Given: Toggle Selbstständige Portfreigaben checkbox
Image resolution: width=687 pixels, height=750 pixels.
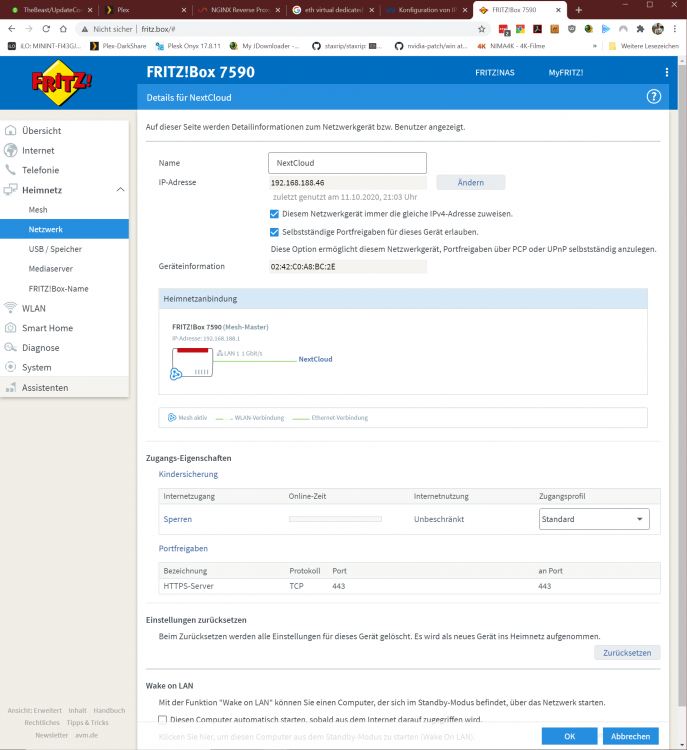Looking at the screenshot, I should pos(274,232).
